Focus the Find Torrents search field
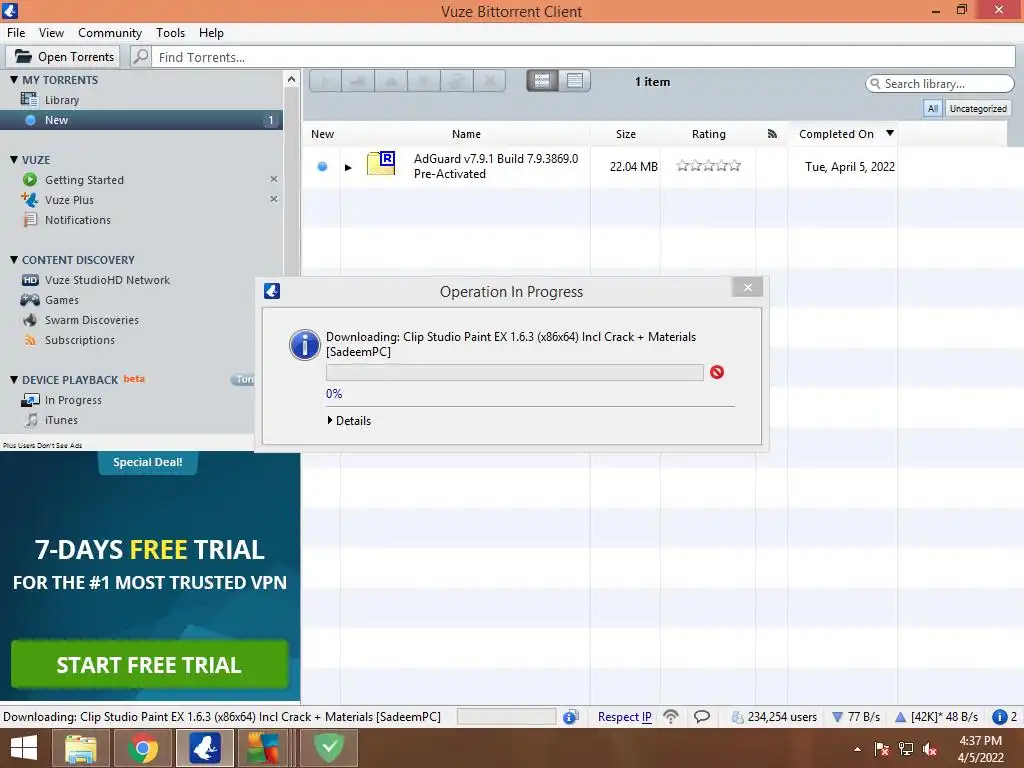1024x768 pixels. [x=584, y=57]
